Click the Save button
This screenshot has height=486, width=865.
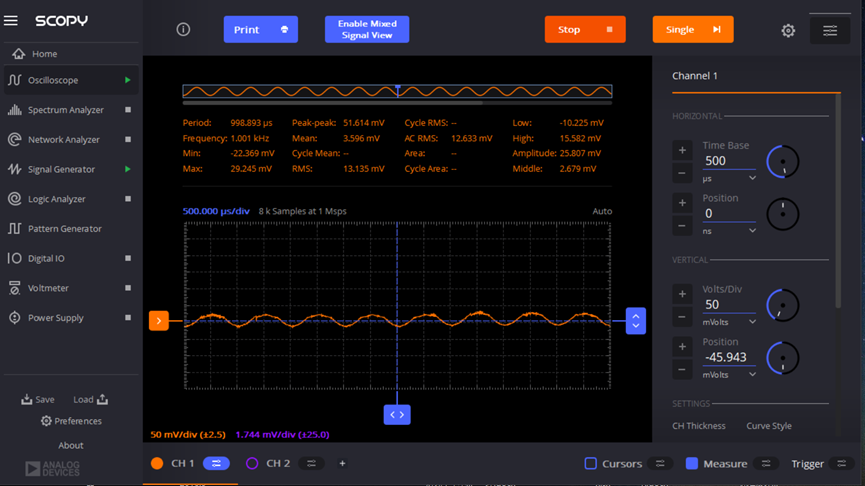[38, 399]
